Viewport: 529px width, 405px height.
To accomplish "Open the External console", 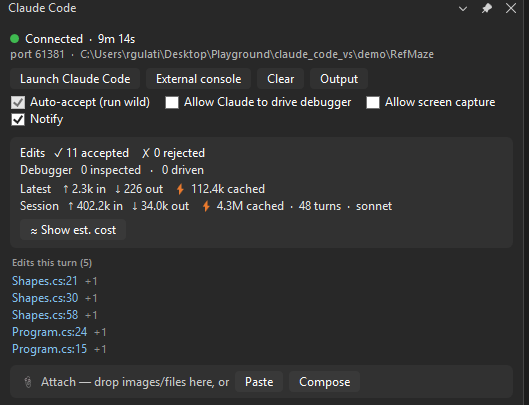I will click(198, 79).
